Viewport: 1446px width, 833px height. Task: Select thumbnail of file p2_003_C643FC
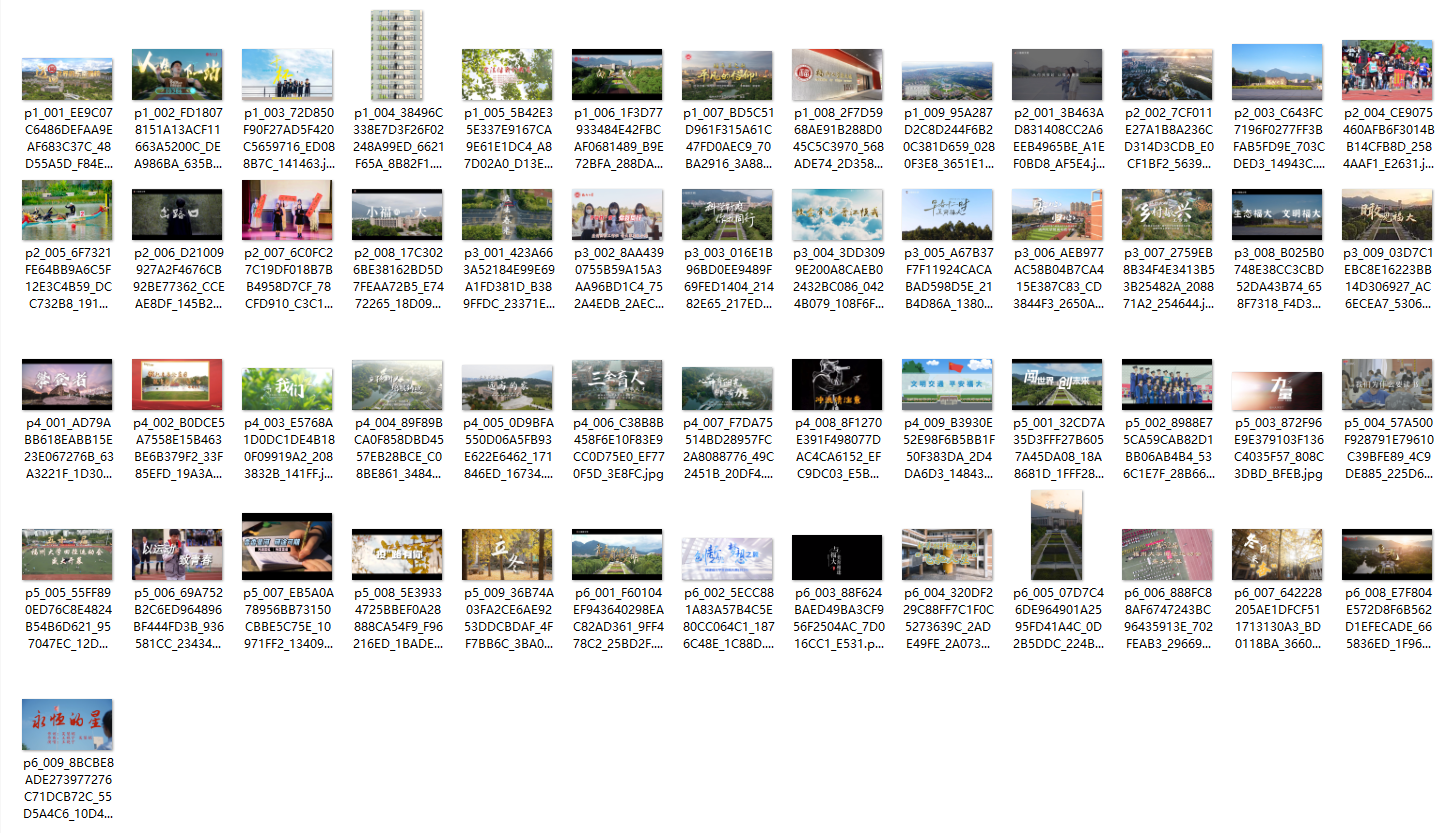point(1277,72)
